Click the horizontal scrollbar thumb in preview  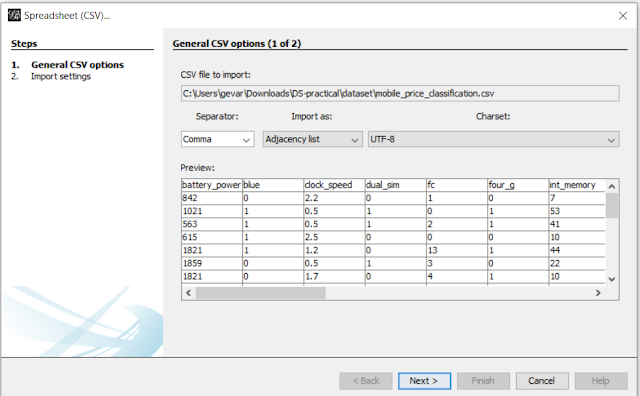(260, 293)
